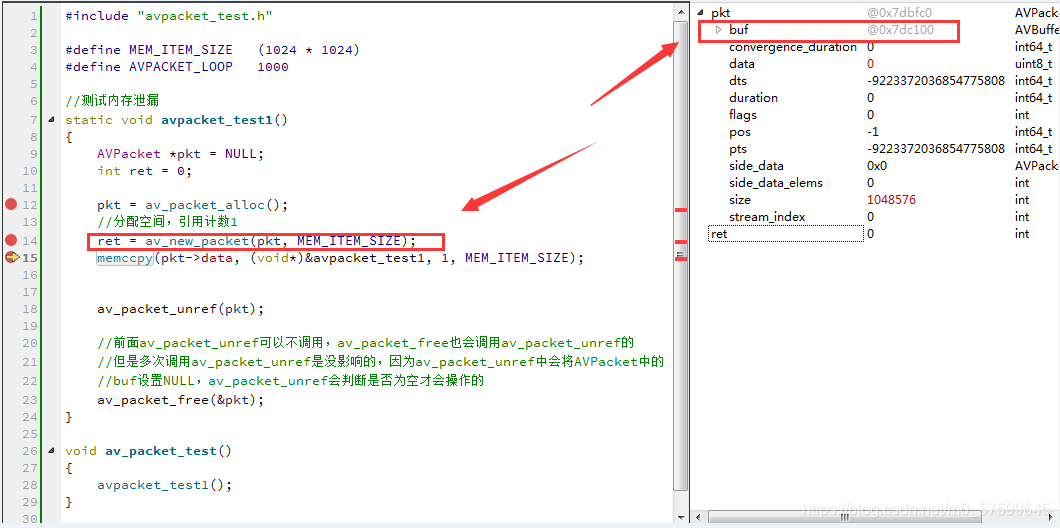Viewport: 1060px width, 528px height.
Task: Click the int type of ret
Action: click(x=1022, y=234)
